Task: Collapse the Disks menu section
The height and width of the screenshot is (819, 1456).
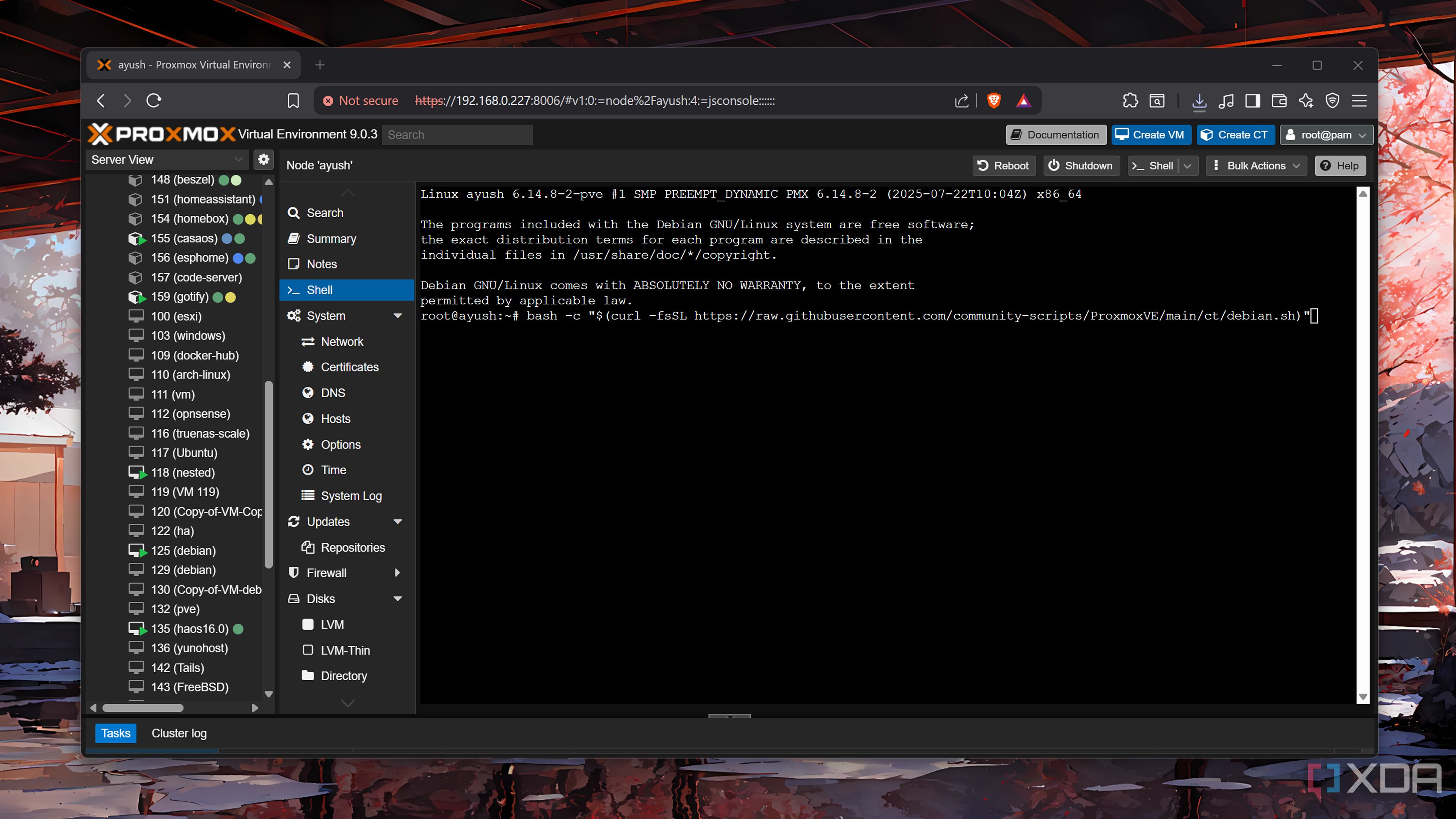Action: pos(397,599)
